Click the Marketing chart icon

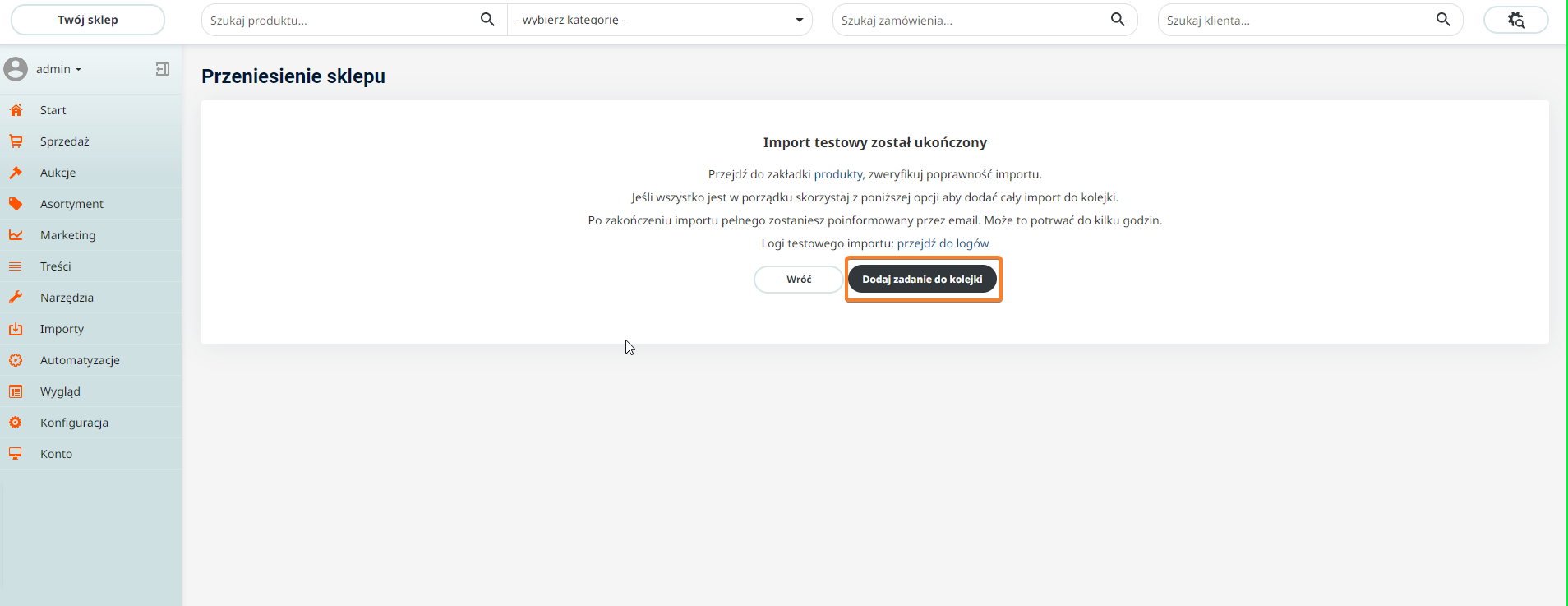pyautogui.click(x=16, y=235)
